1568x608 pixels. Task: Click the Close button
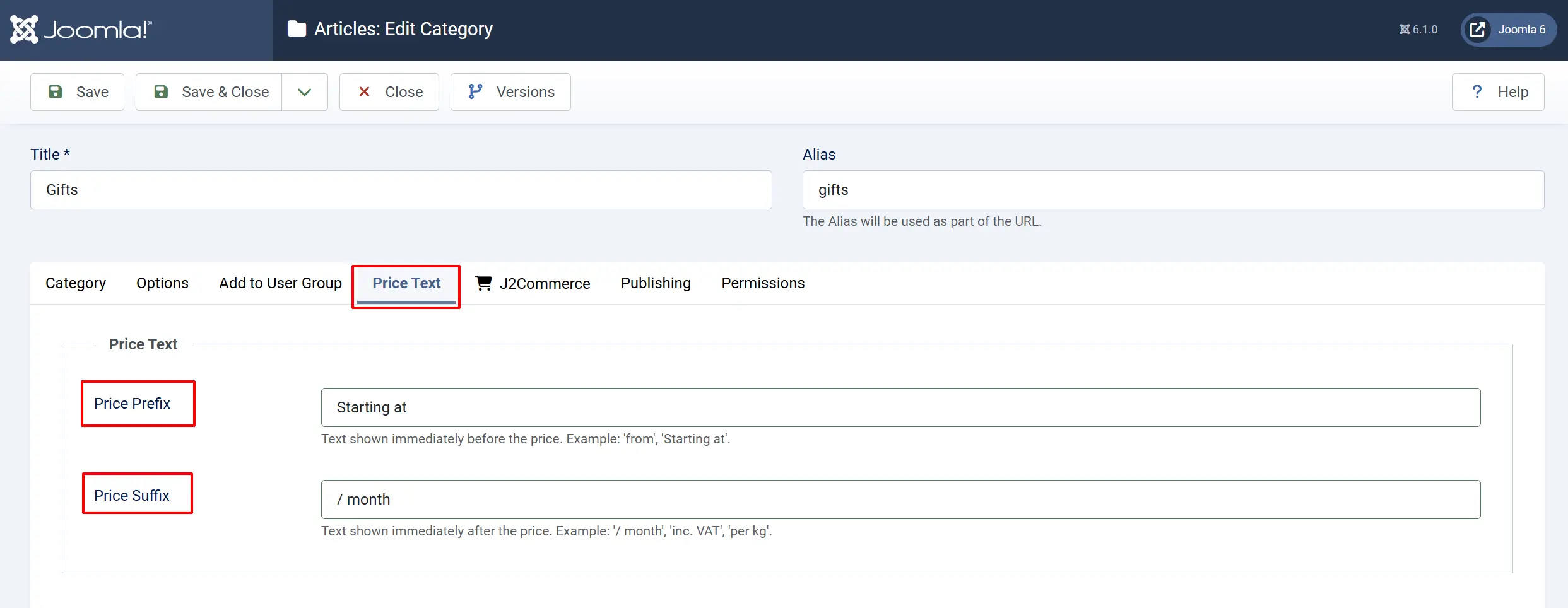(x=389, y=92)
